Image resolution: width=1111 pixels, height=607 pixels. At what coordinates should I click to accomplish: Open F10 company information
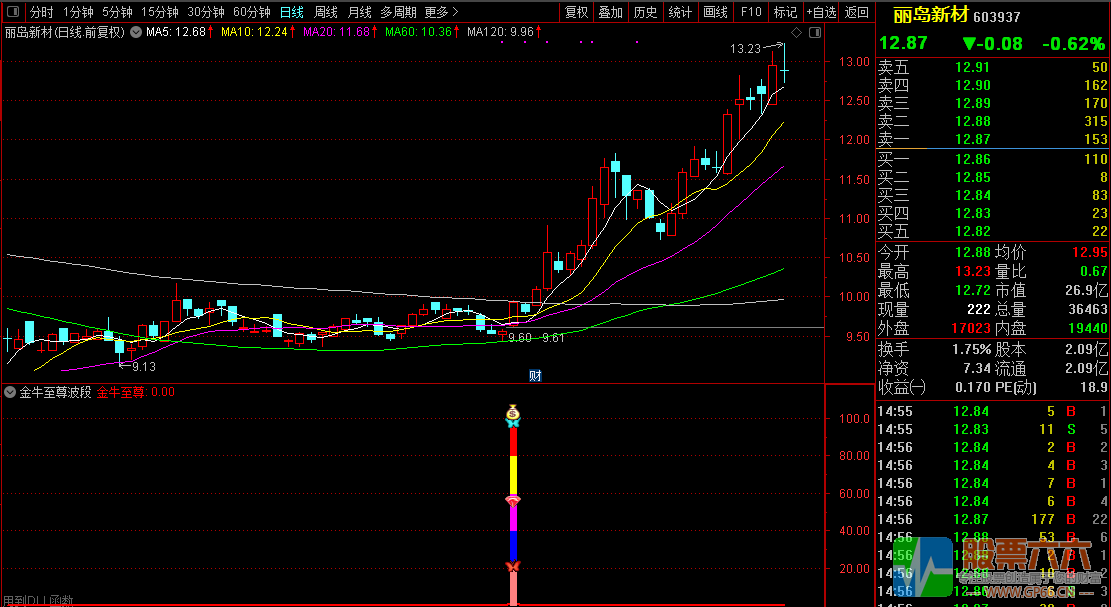pos(750,12)
